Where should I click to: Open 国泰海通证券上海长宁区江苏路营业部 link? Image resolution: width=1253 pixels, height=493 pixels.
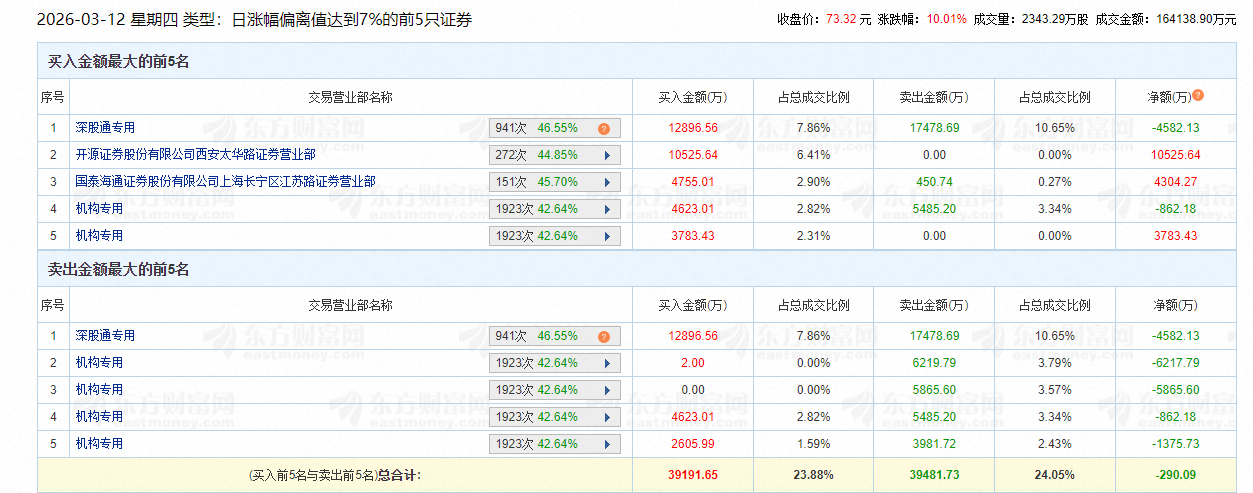click(225, 182)
